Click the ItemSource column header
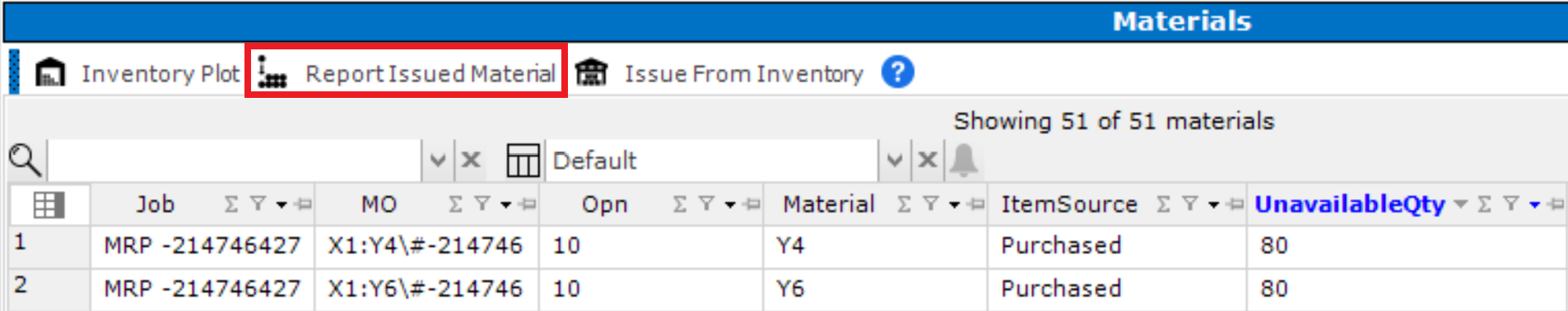 coord(1069,204)
